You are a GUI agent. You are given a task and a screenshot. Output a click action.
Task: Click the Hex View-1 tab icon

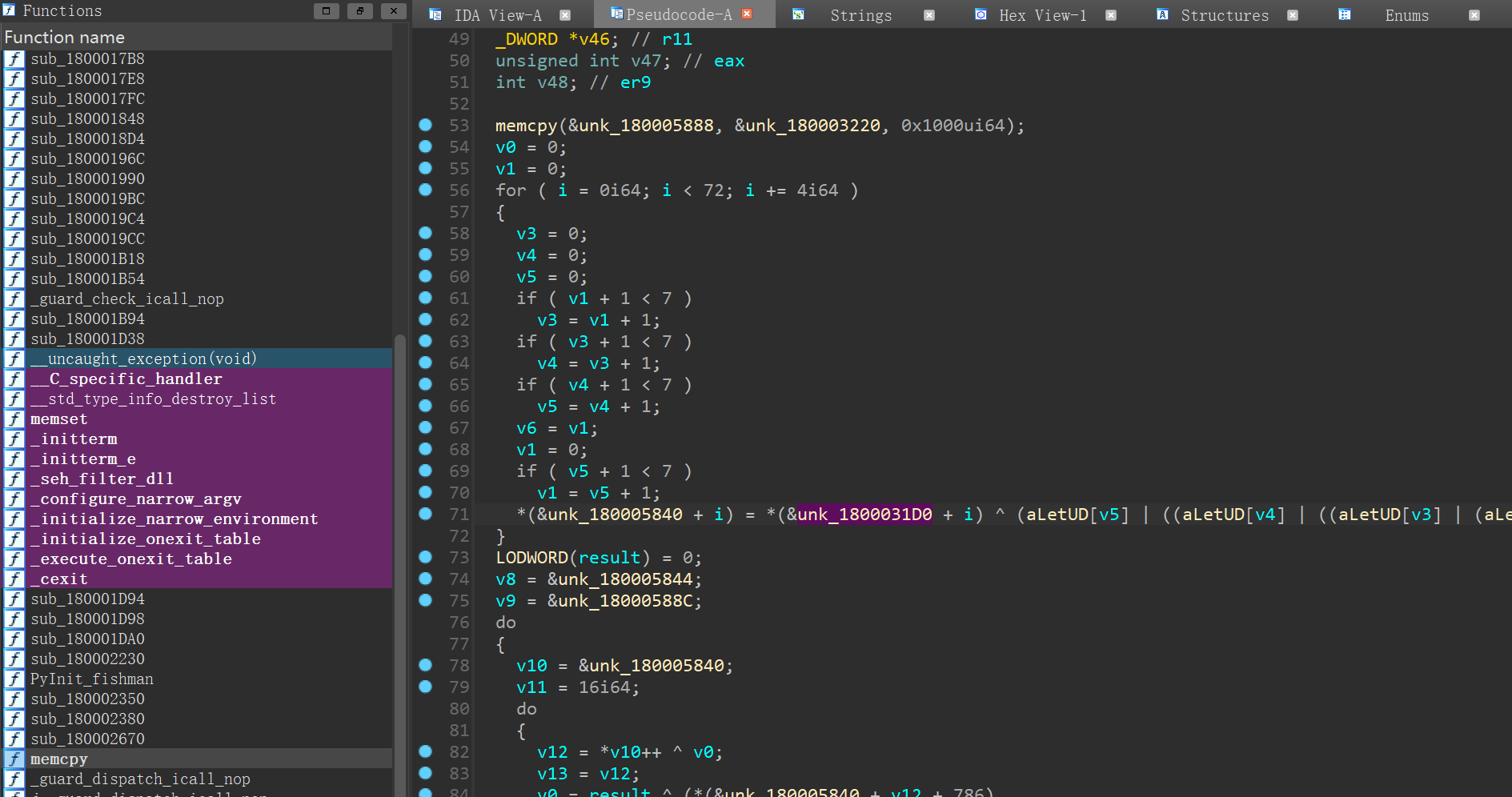tap(981, 14)
